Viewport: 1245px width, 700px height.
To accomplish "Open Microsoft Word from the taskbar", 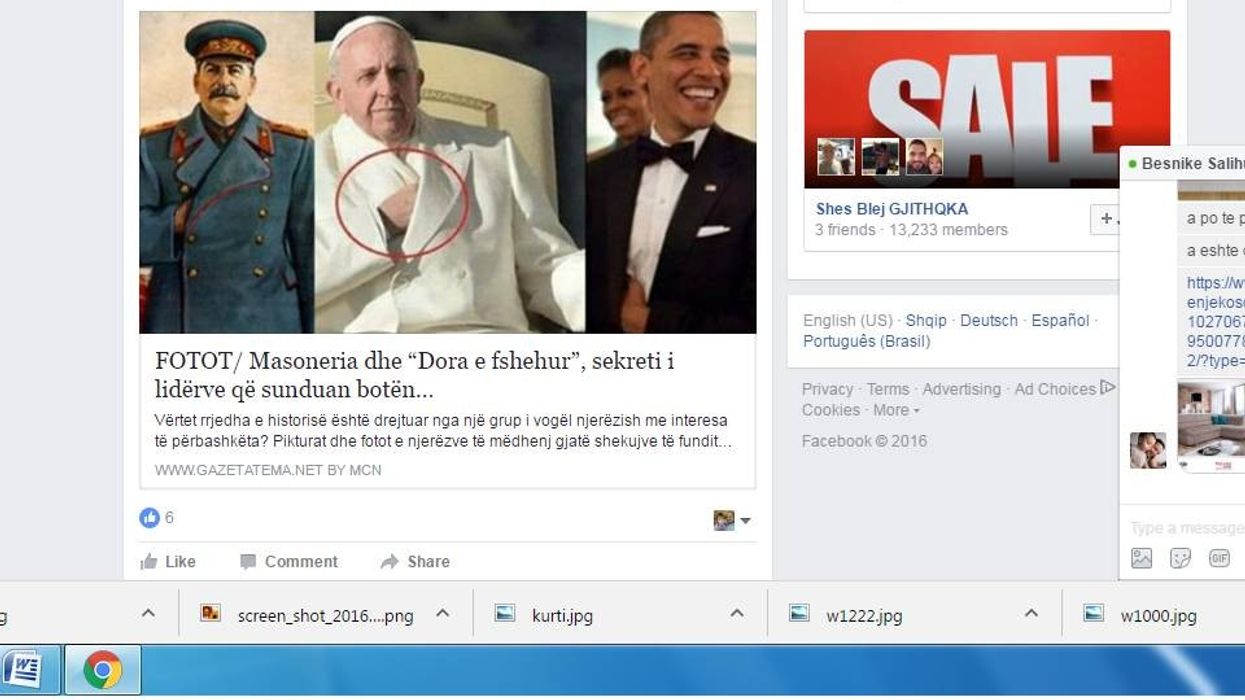I will click(x=23, y=670).
